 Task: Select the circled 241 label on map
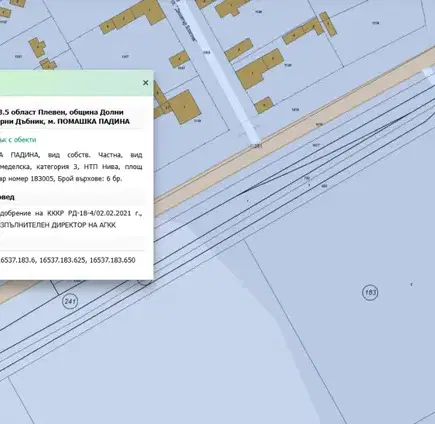[x=70, y=302]
